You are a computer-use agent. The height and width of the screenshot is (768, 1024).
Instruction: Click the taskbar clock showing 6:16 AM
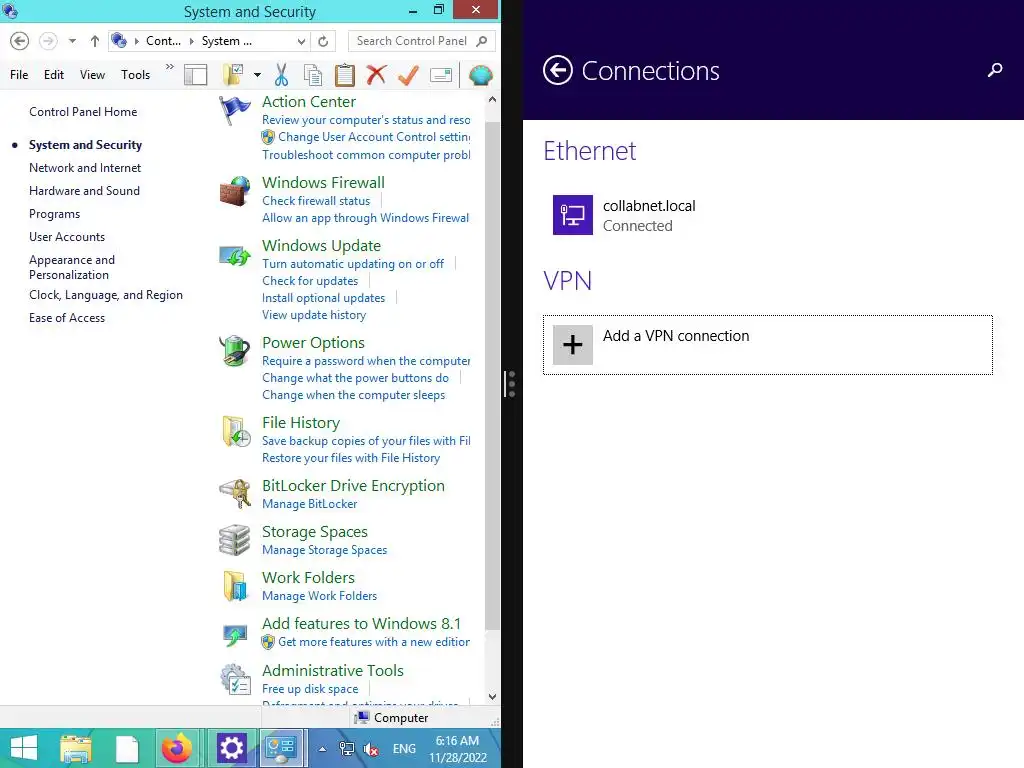click(458, 749)
